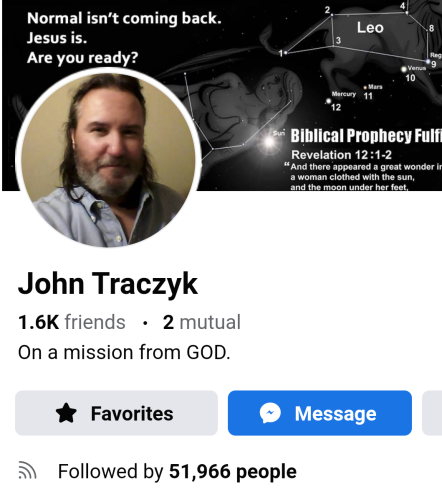Click the Venus dot numbered 10

click(404, 69)
